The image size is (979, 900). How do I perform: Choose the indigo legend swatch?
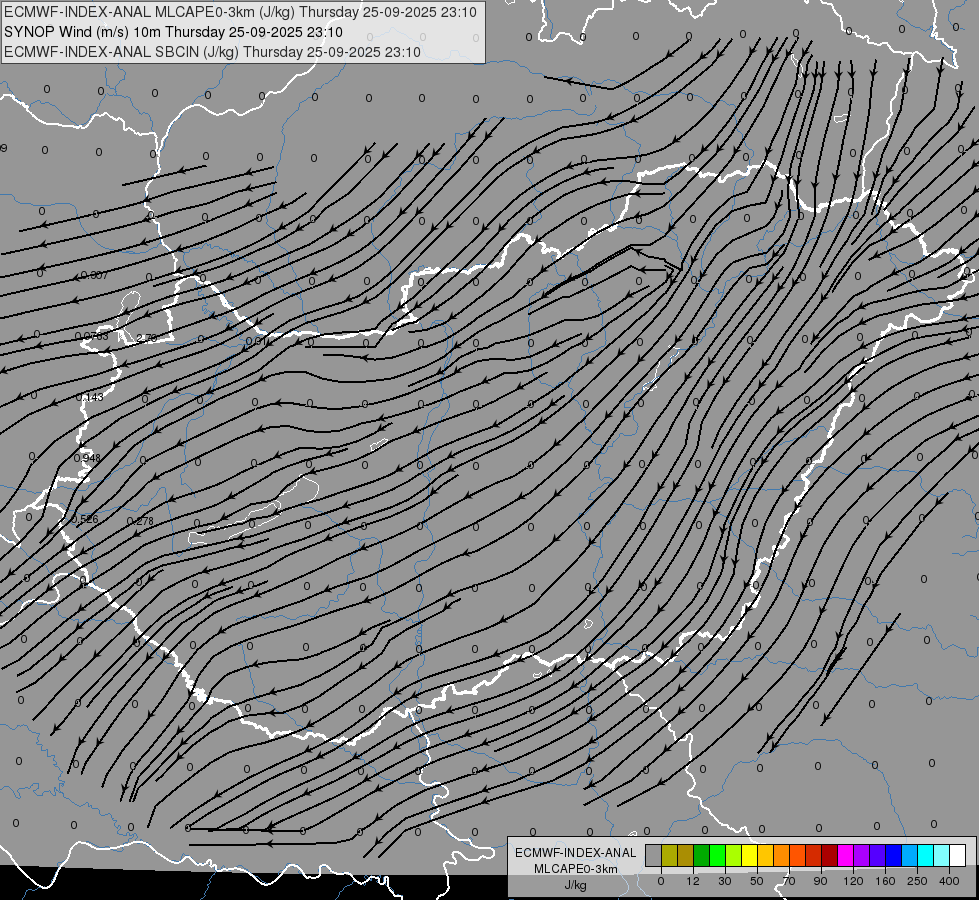pyautogui.click(x=878, y=855)
